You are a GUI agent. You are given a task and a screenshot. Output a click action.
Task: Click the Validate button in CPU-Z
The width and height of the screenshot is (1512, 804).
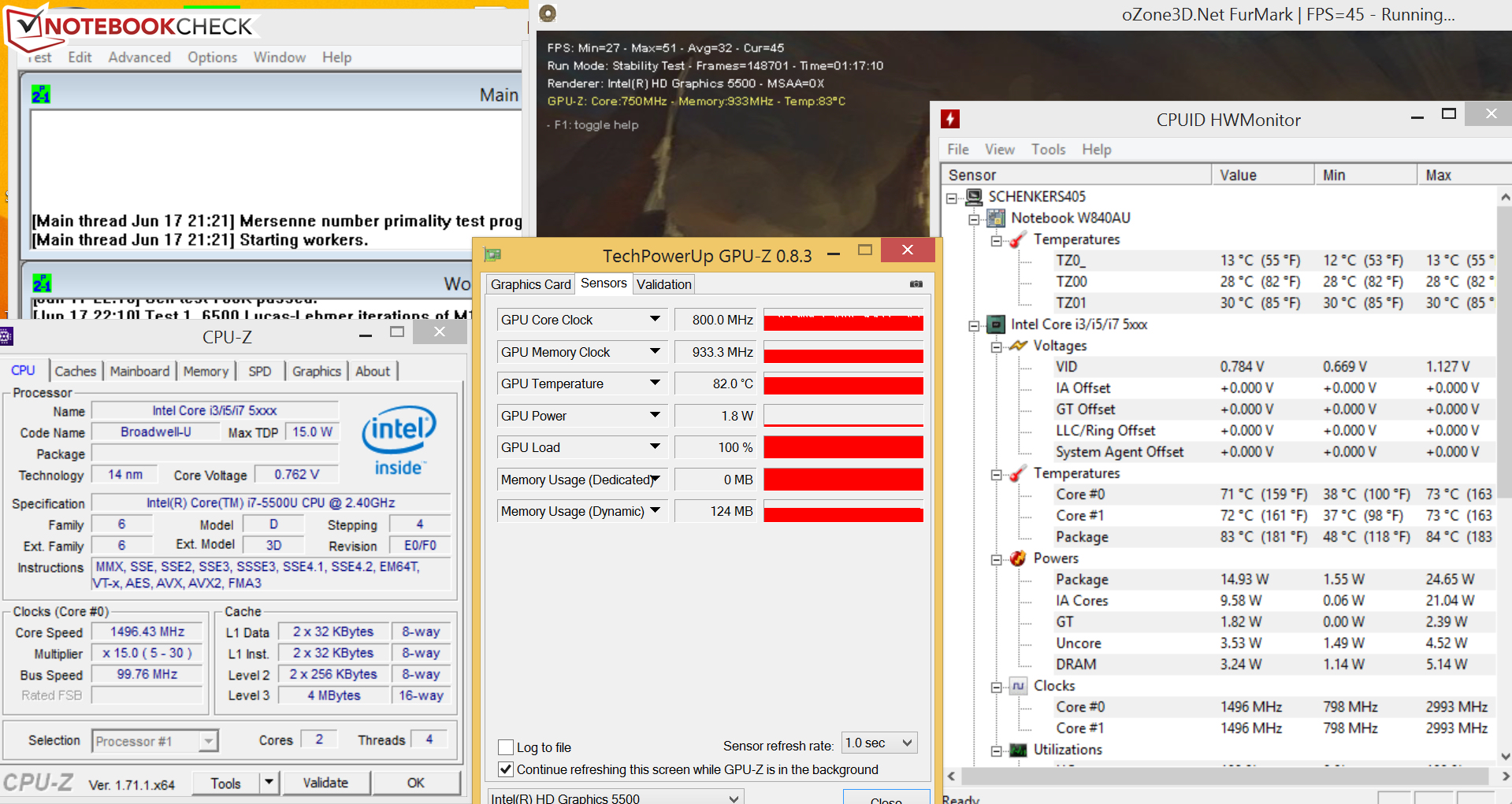(x=325, y=783)
